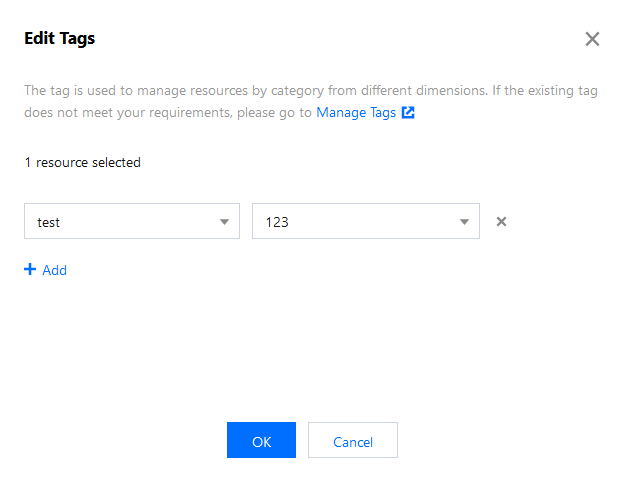625x480 pixels.
Task: Click the arrow on the test dropdown
Action: click(224, 222)
